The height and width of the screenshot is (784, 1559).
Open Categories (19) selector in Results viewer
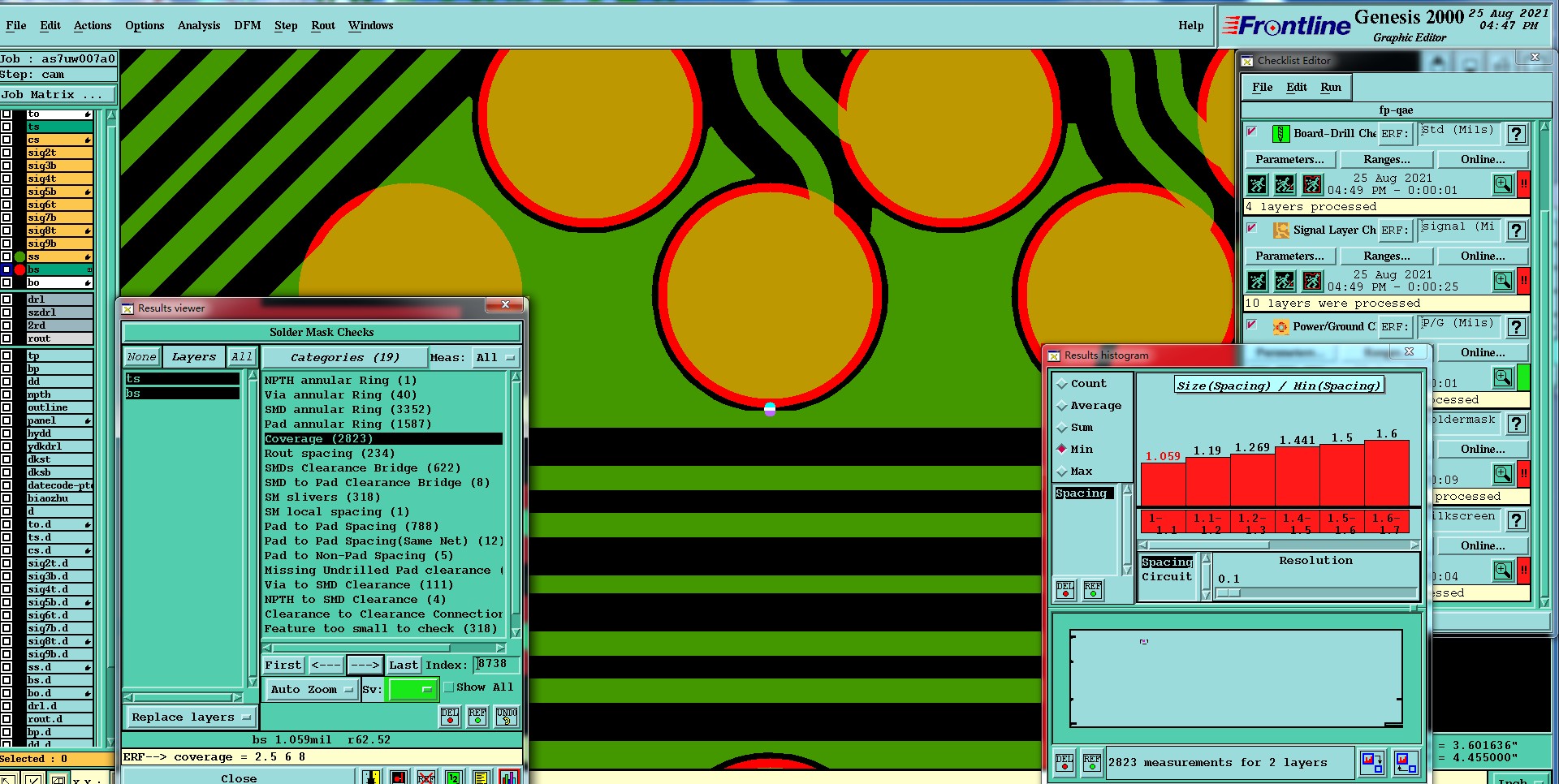coord(345,358)
